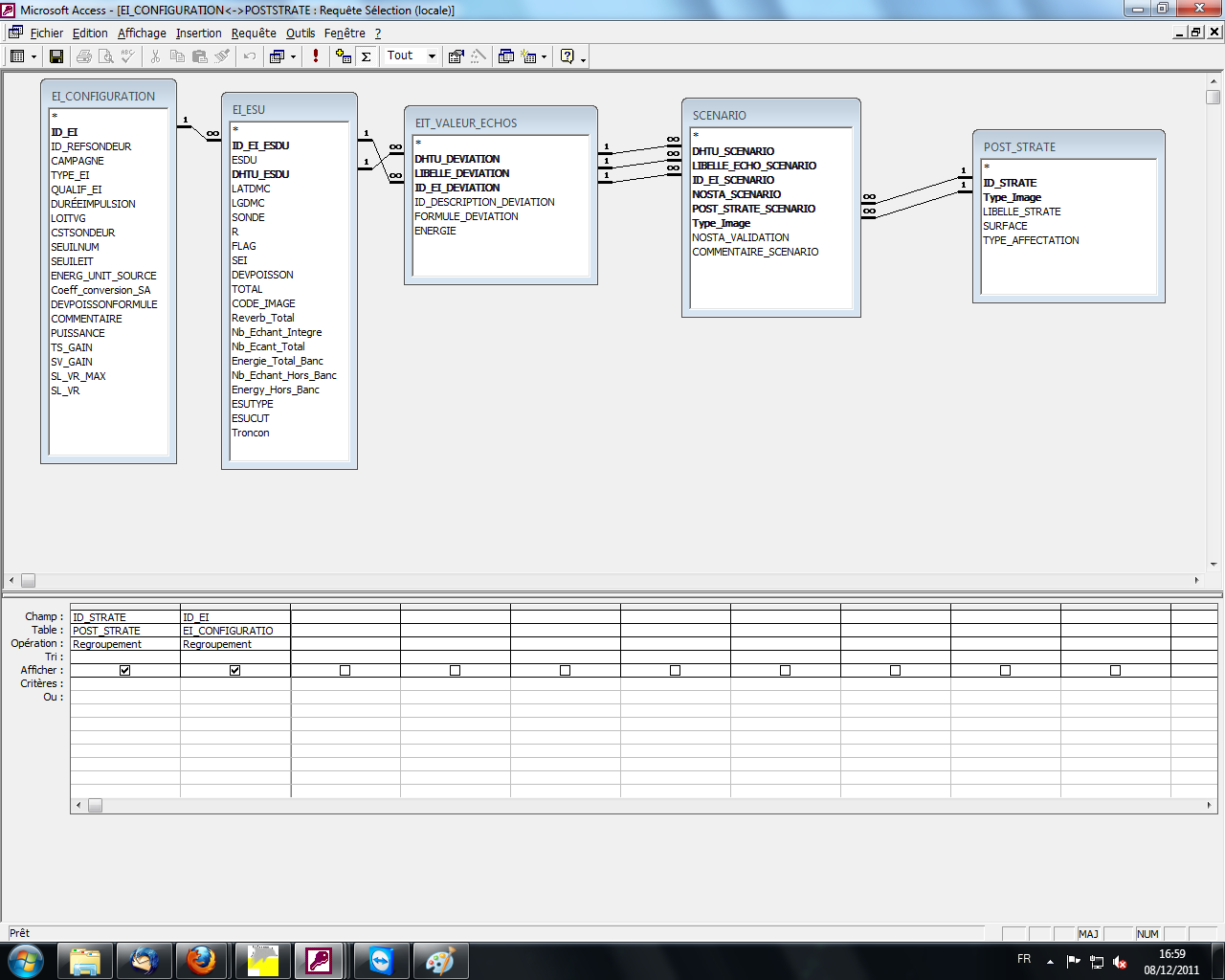
Task: Select the SCENARIO table title bar
Action: tap(771, 115)
